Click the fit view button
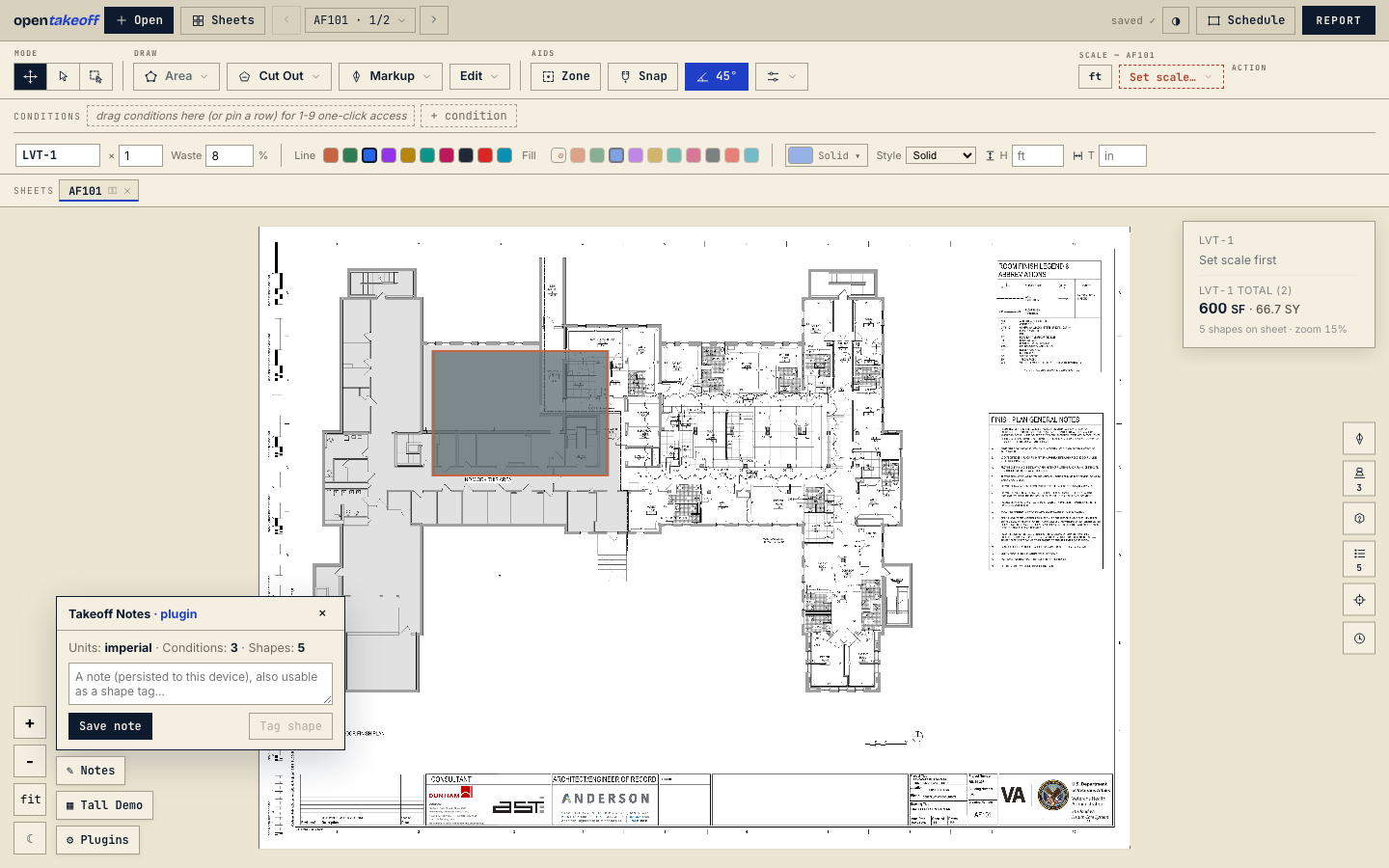The height and width of the screenshot is (868, 1389). tap(30, 800)
